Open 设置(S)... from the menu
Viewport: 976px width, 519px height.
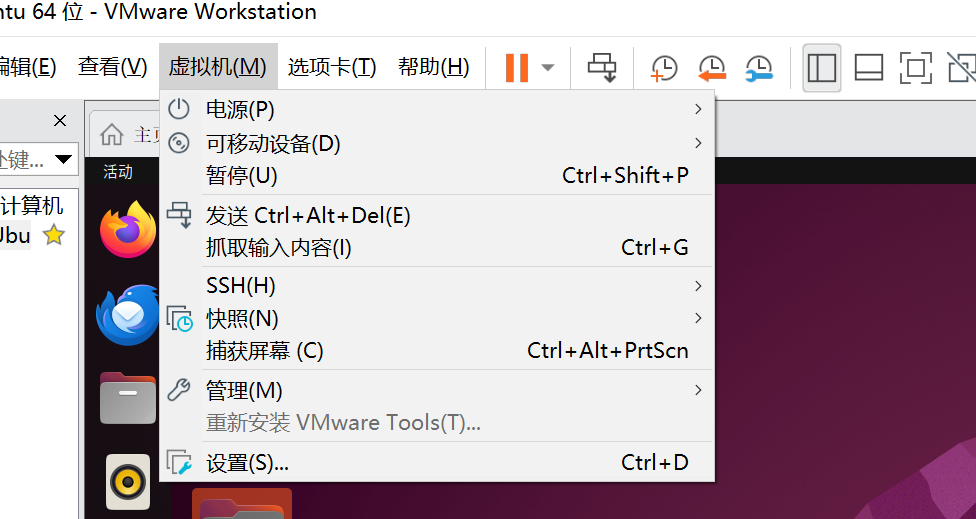coord(437,463)
